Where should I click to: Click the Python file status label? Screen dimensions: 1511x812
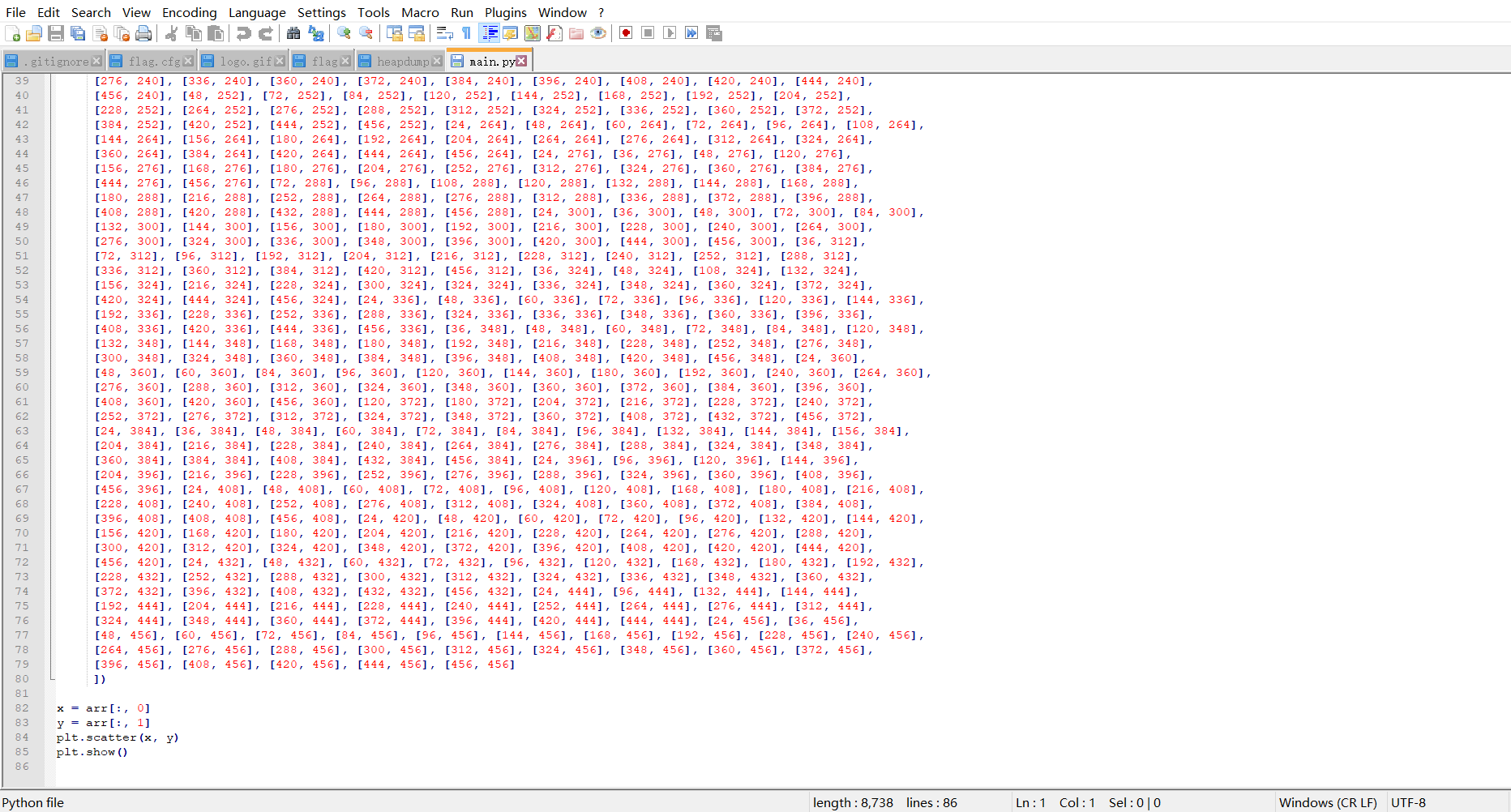tap(33, 802)
